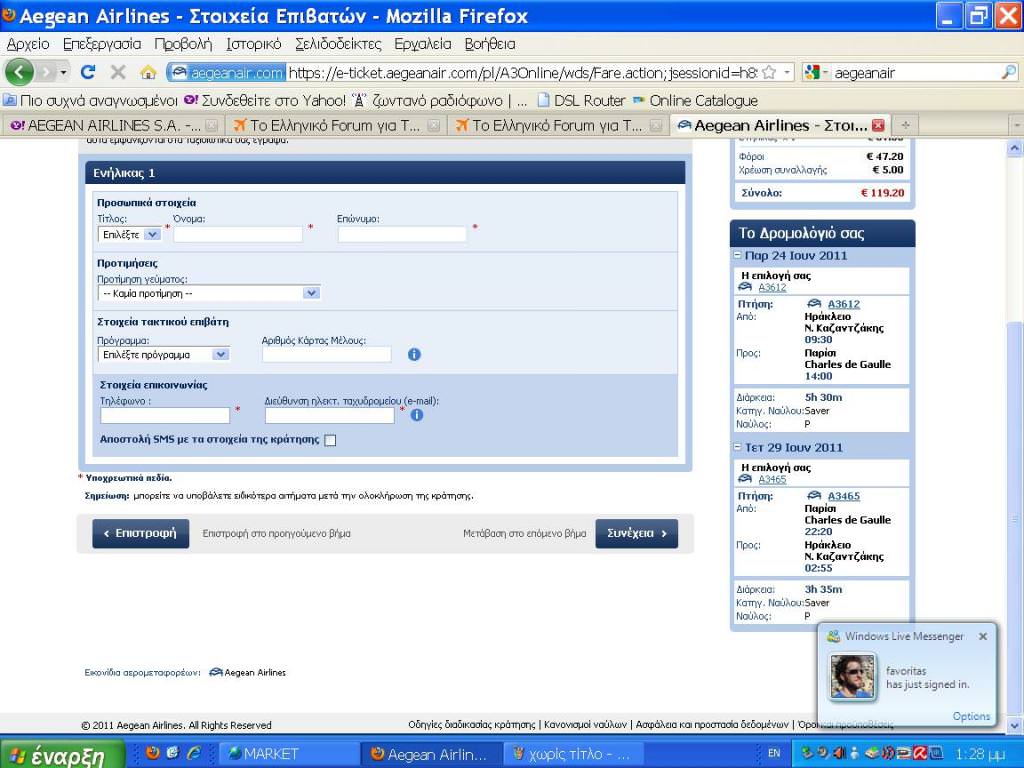
Task: Open the Οδηγίες διαδικασίας κράτησης footer link
Action: click(472, 724)
